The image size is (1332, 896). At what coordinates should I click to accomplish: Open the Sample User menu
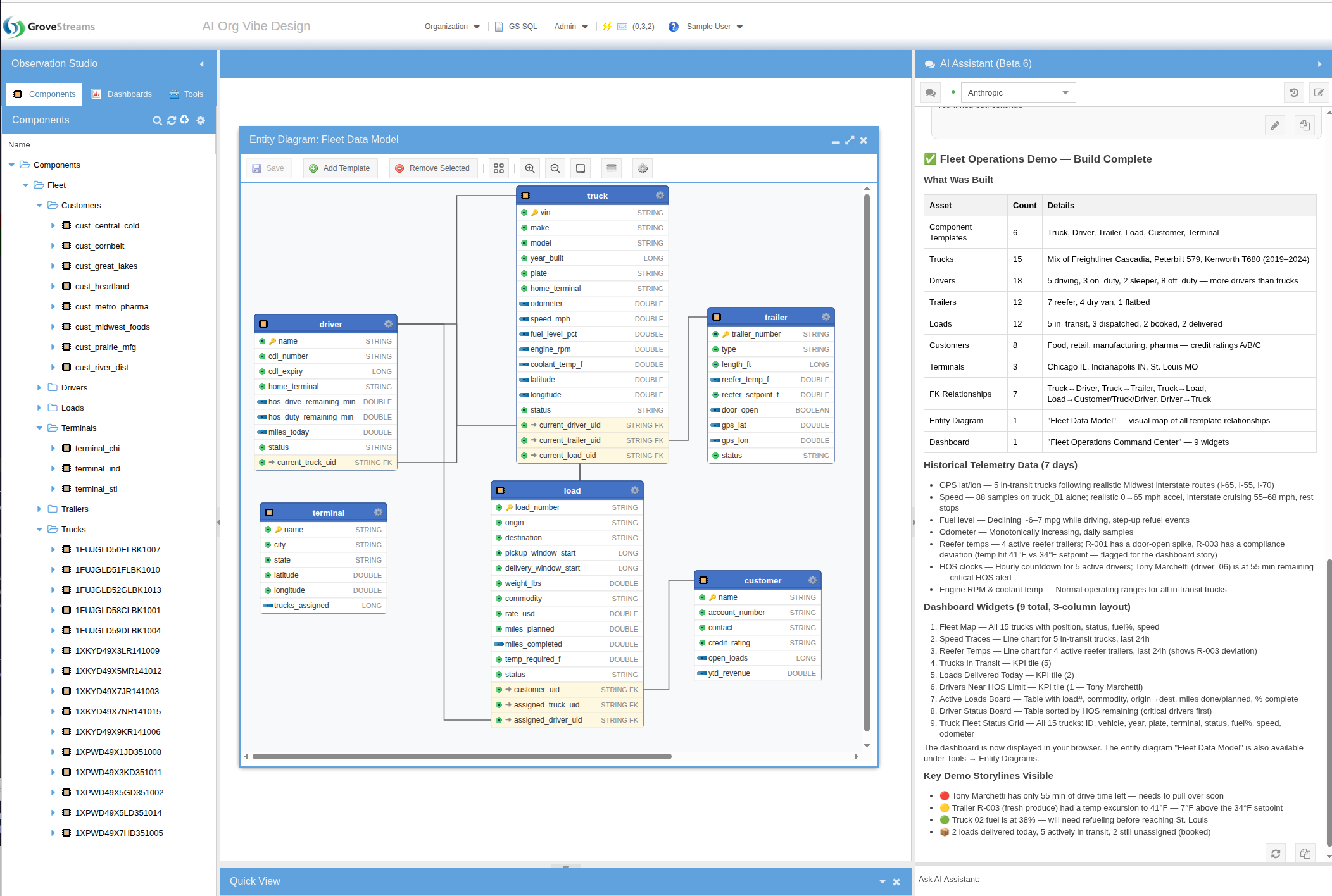pos(714,27)
